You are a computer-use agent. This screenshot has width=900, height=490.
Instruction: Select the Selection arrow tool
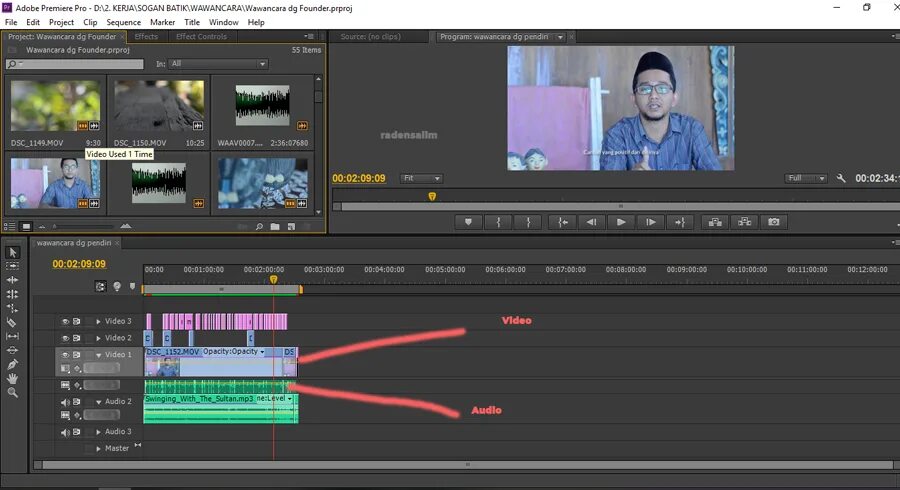click(x=13, y=252)
